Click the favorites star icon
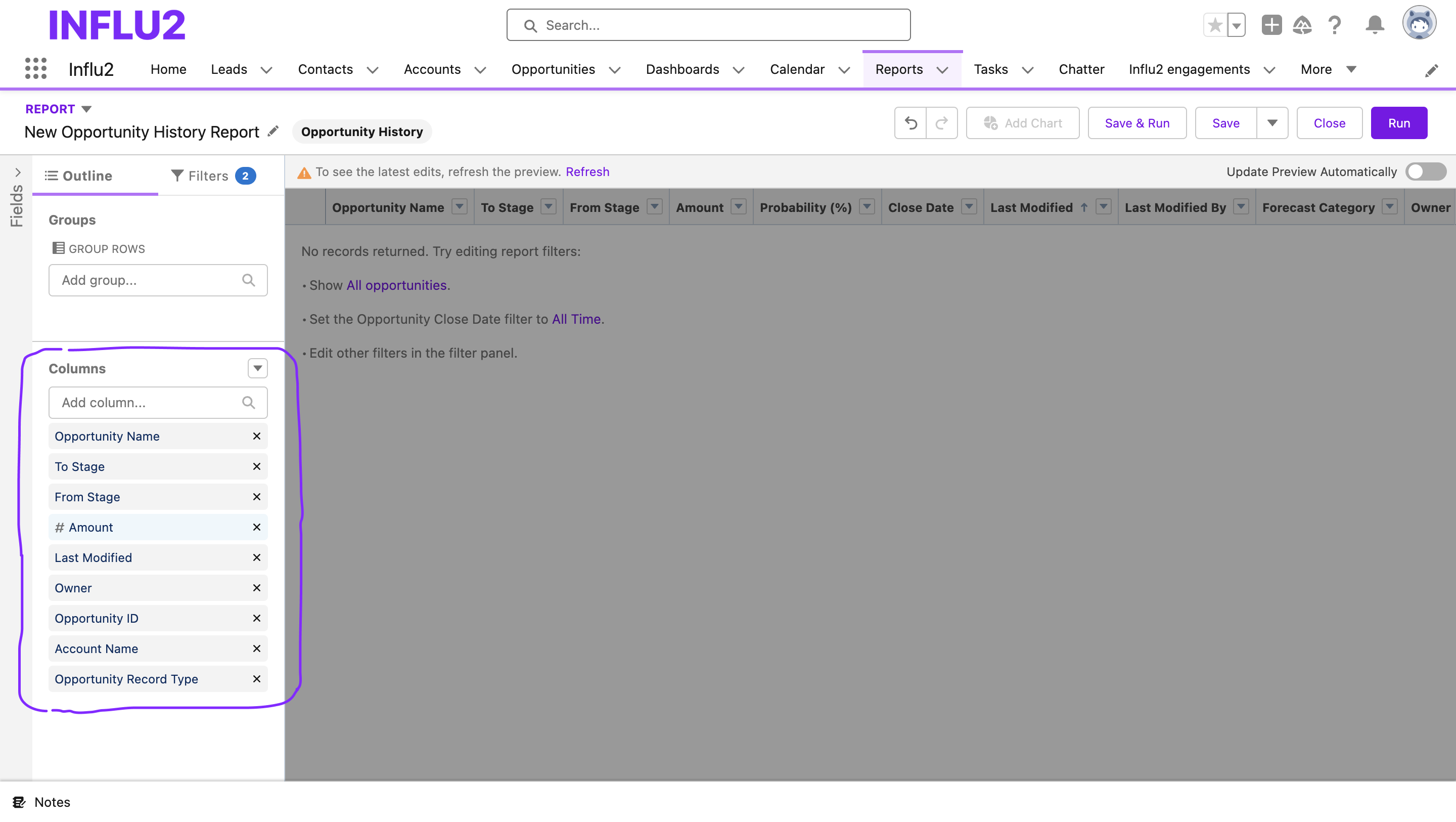This screenshot has width=1456, height=822. [1215, 25]
